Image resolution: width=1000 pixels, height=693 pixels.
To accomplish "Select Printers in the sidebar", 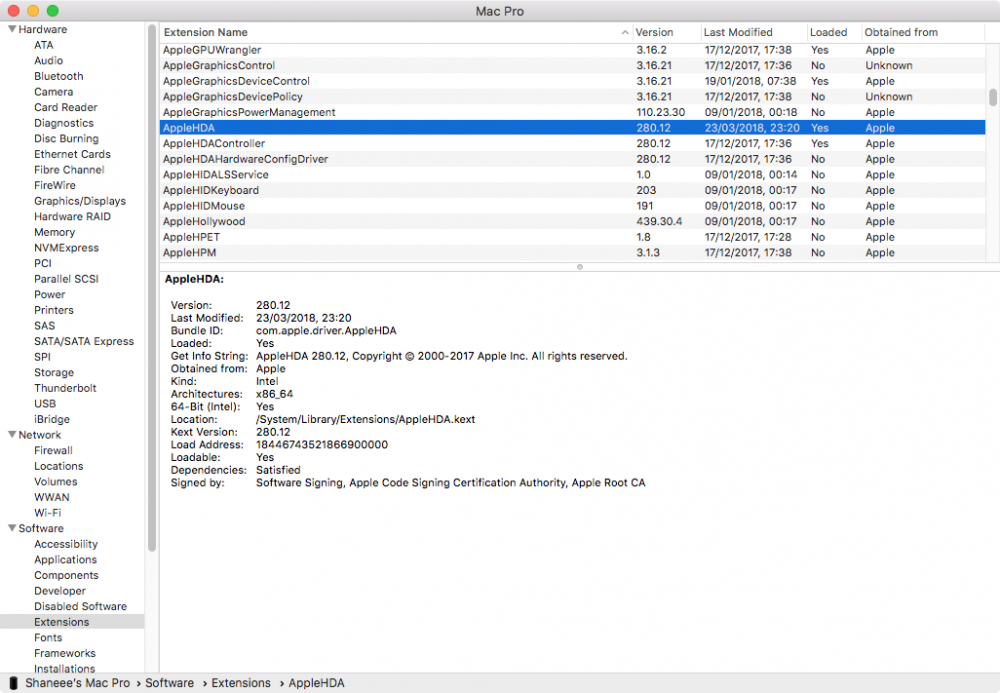I will coord(54,310).
